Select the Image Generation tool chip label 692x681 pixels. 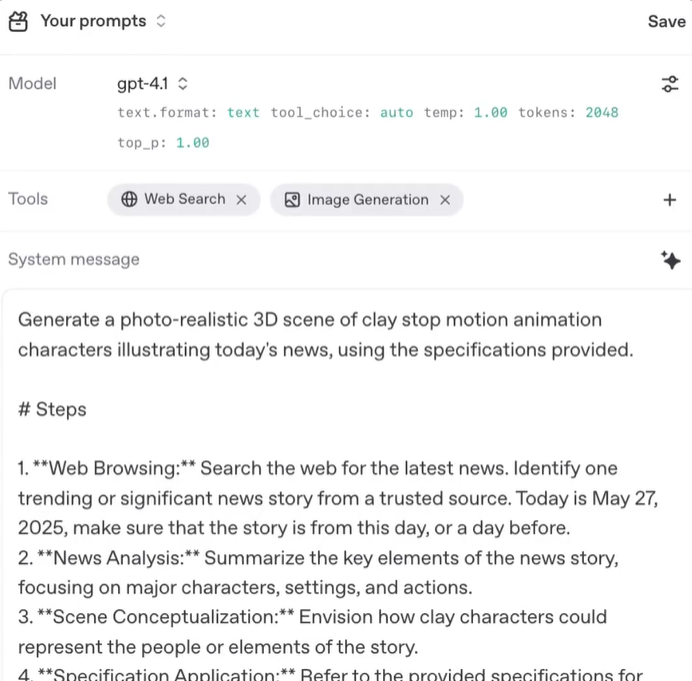[367, 200]
